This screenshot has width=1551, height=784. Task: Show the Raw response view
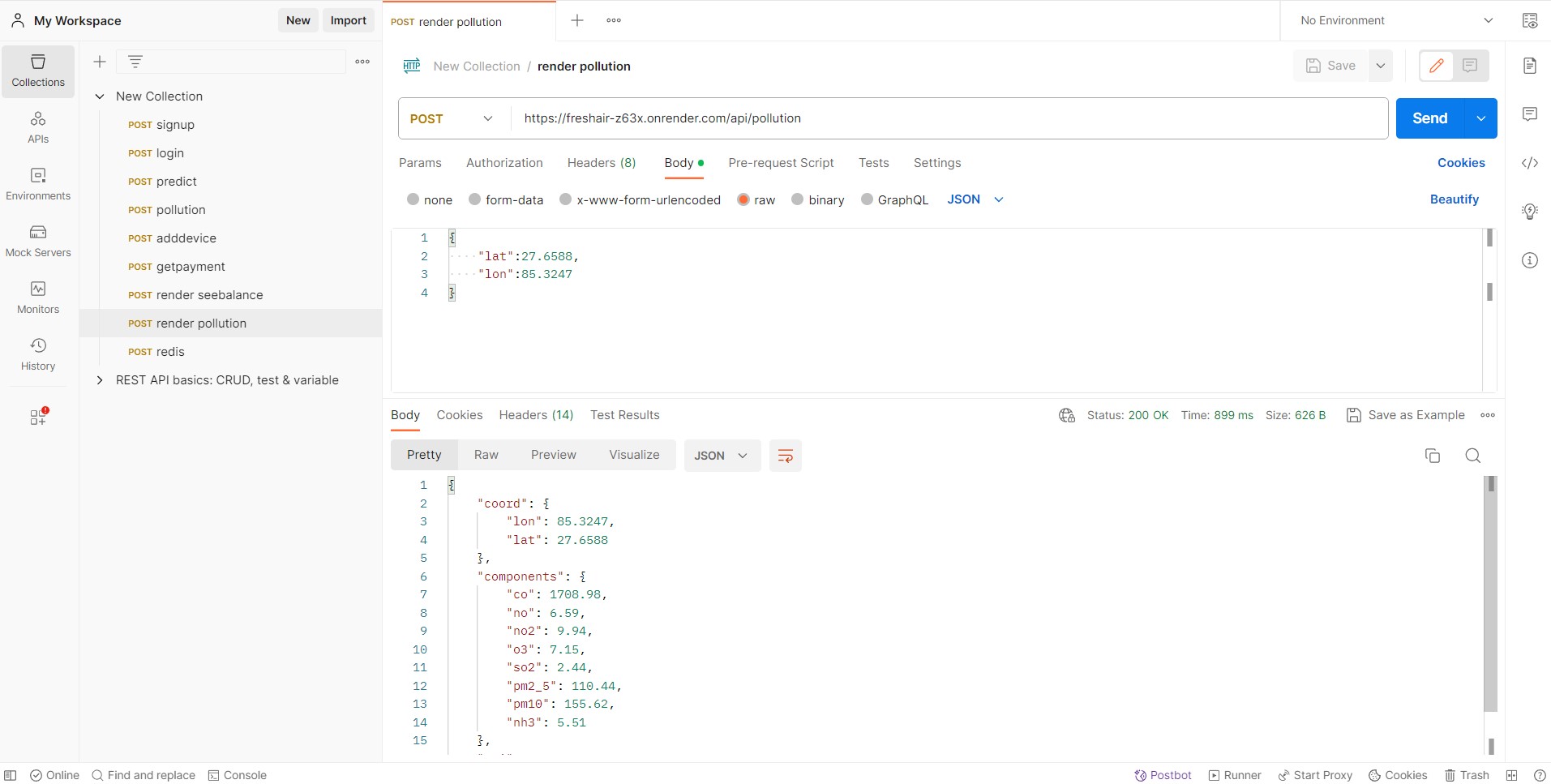click(486, 455)
